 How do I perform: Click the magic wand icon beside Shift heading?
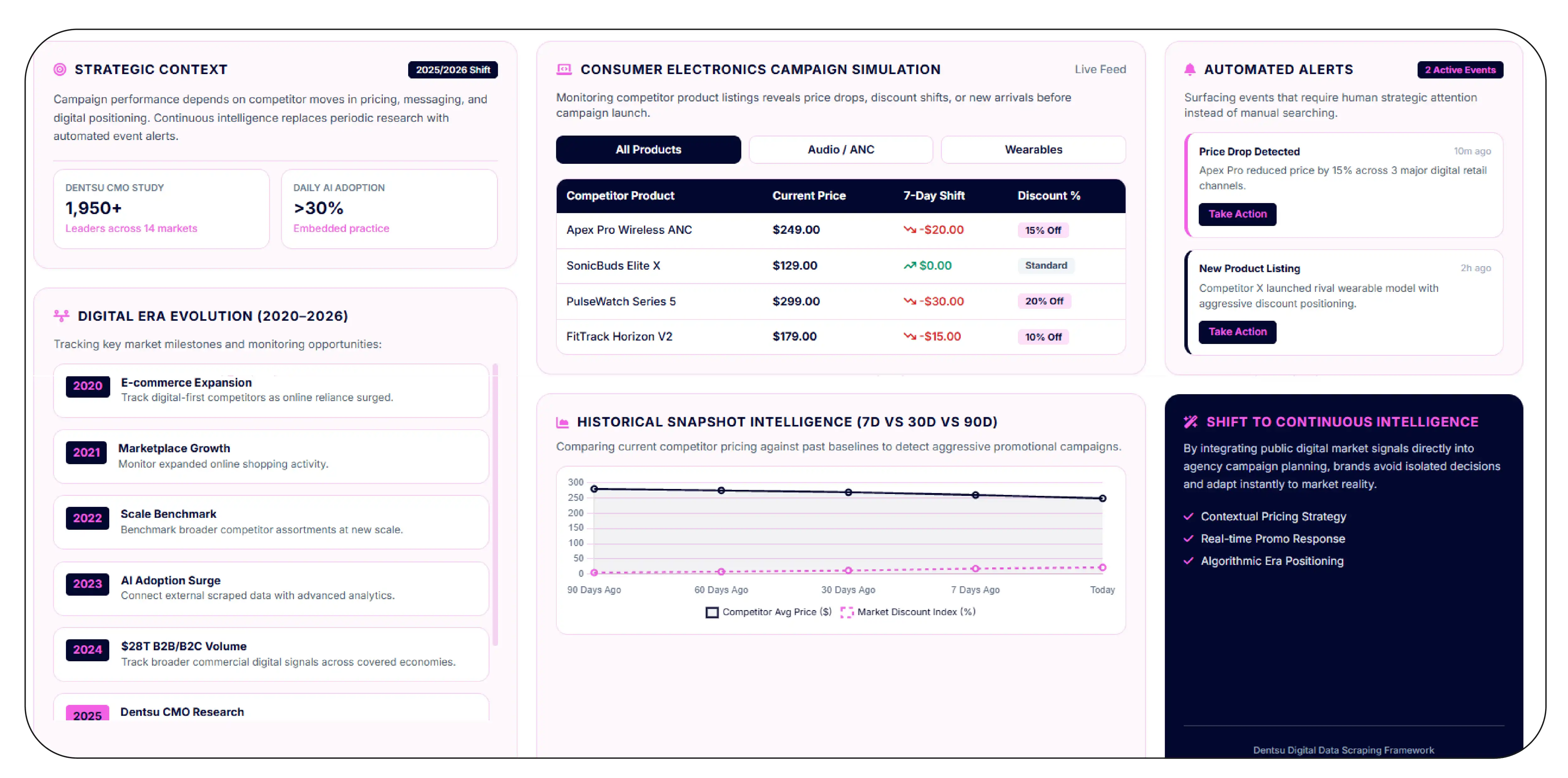(x=1191, y=421)
